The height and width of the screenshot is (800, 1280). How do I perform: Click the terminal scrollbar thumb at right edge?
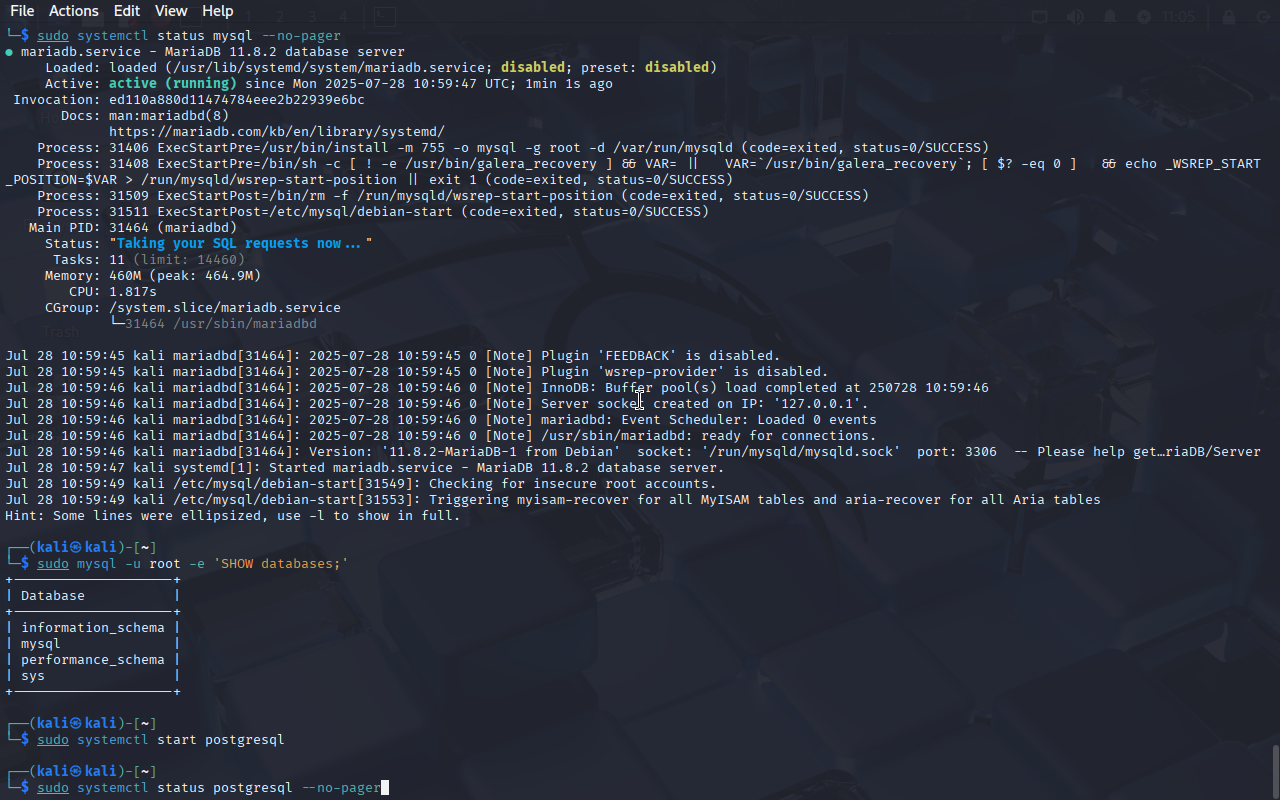coord(1275,771)
